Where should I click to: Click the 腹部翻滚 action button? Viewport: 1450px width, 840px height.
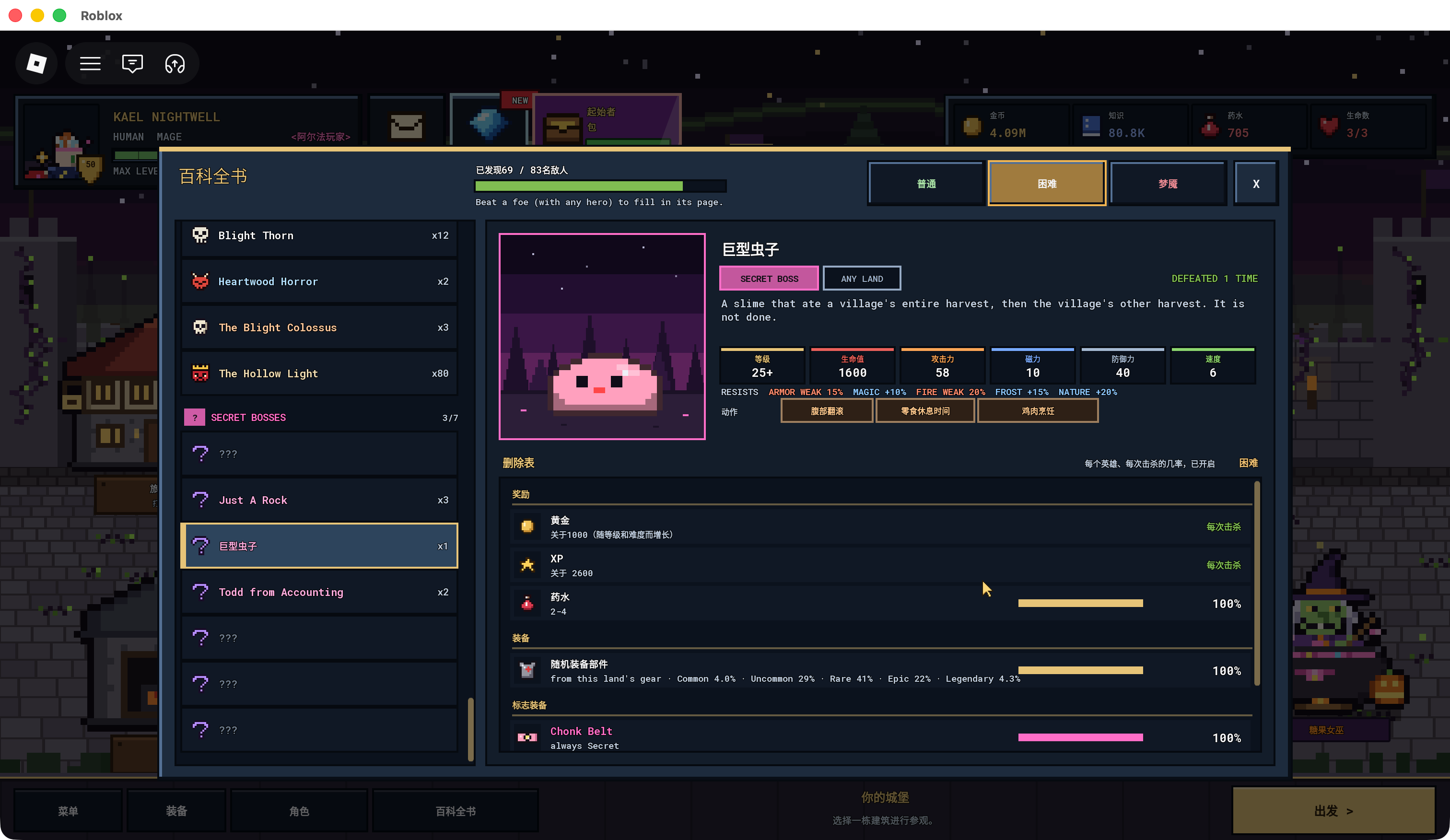pyautogui.click(x=826, y=411)
